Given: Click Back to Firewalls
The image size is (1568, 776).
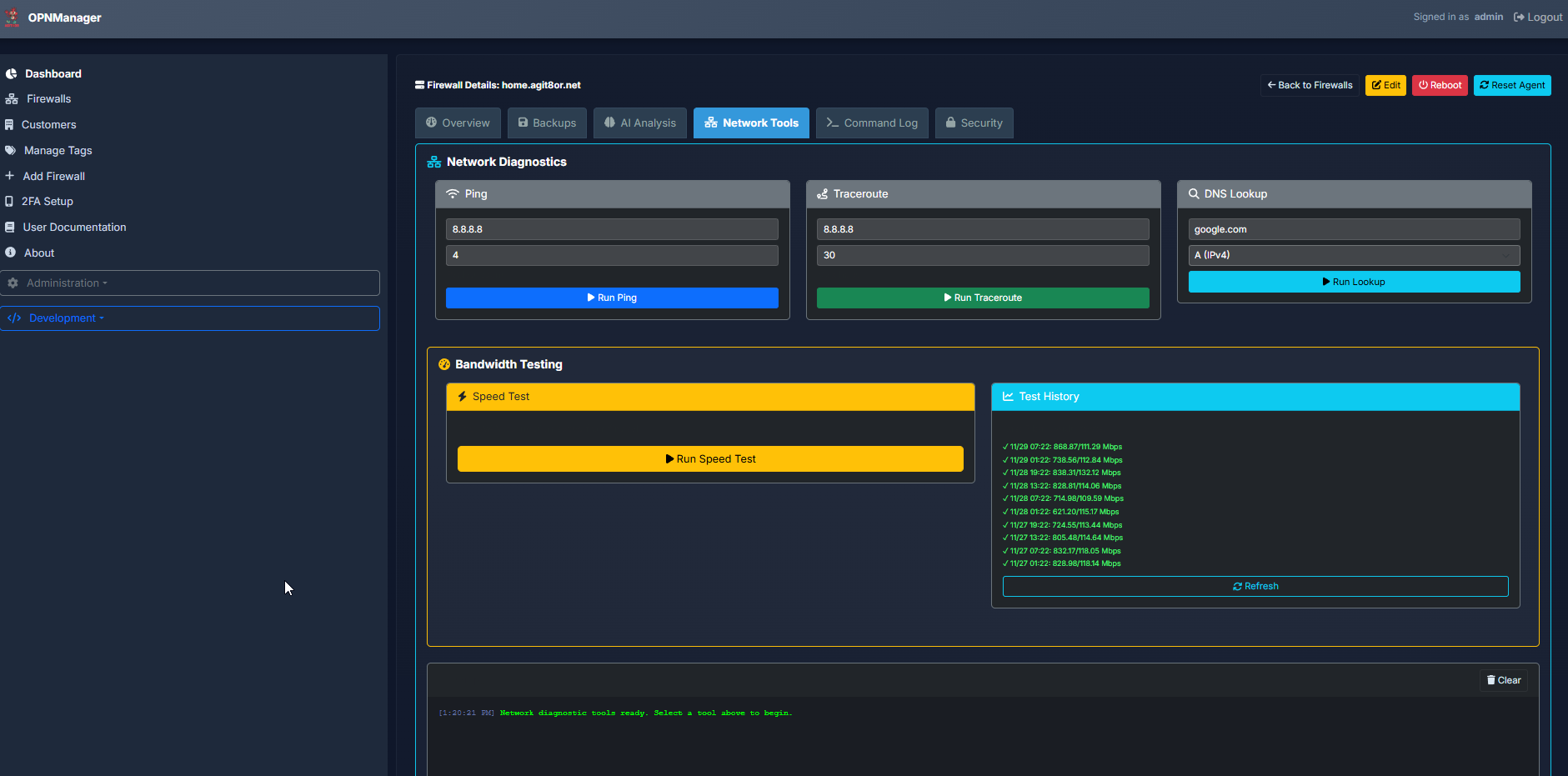Looking at the screenshot, I should point(1309,84).
